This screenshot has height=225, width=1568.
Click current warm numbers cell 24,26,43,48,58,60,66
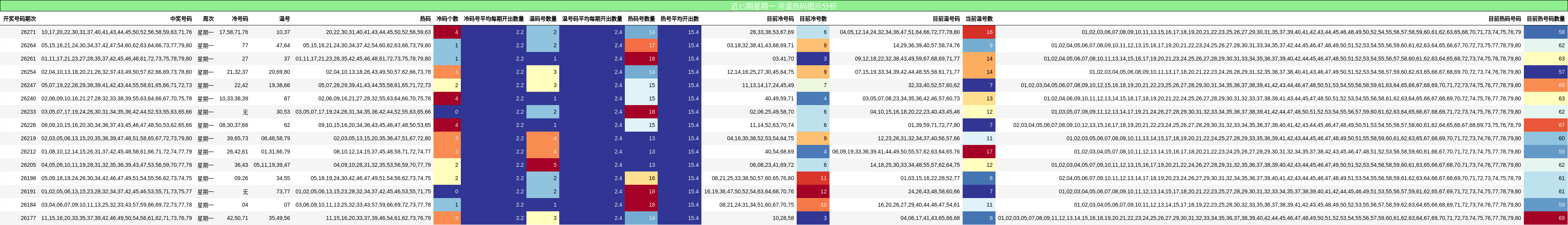pyautogui.click(x=934, y=191)
